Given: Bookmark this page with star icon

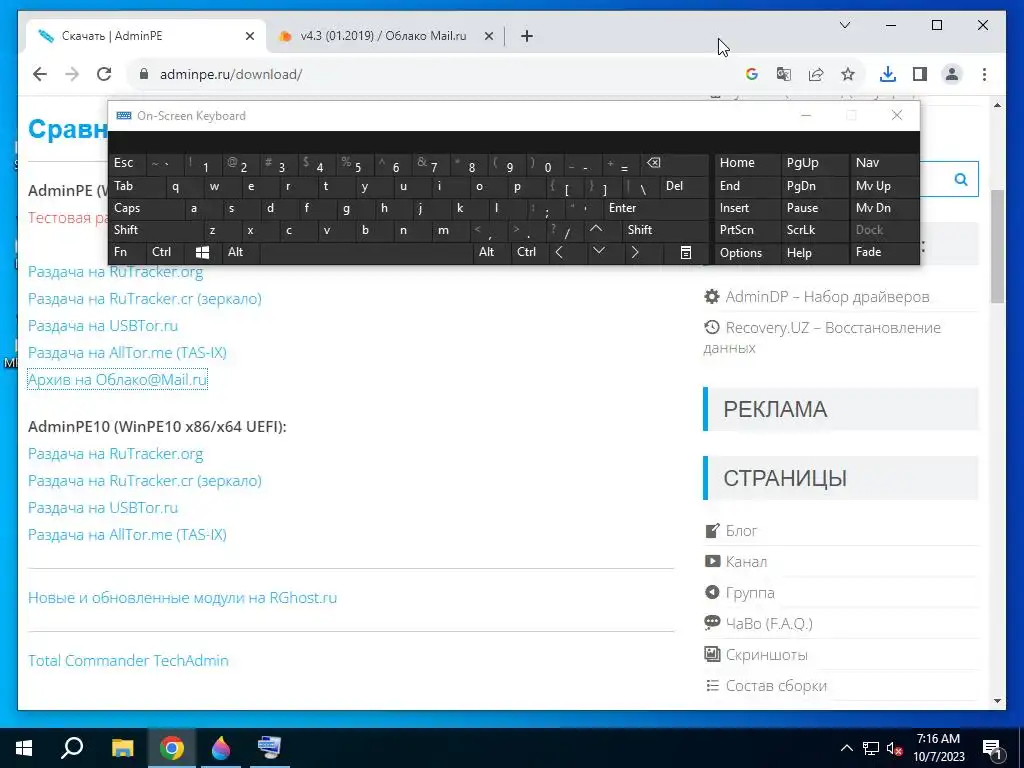Looking at the screenshot, I should click(x=848, y=74).
